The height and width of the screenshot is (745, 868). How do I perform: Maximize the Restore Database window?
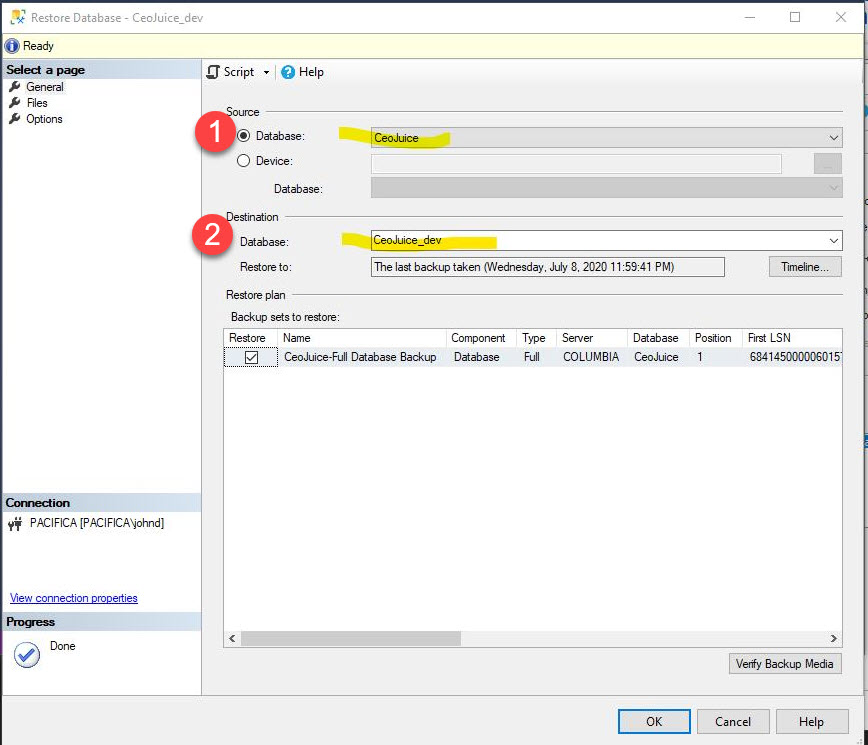[795, 17]
